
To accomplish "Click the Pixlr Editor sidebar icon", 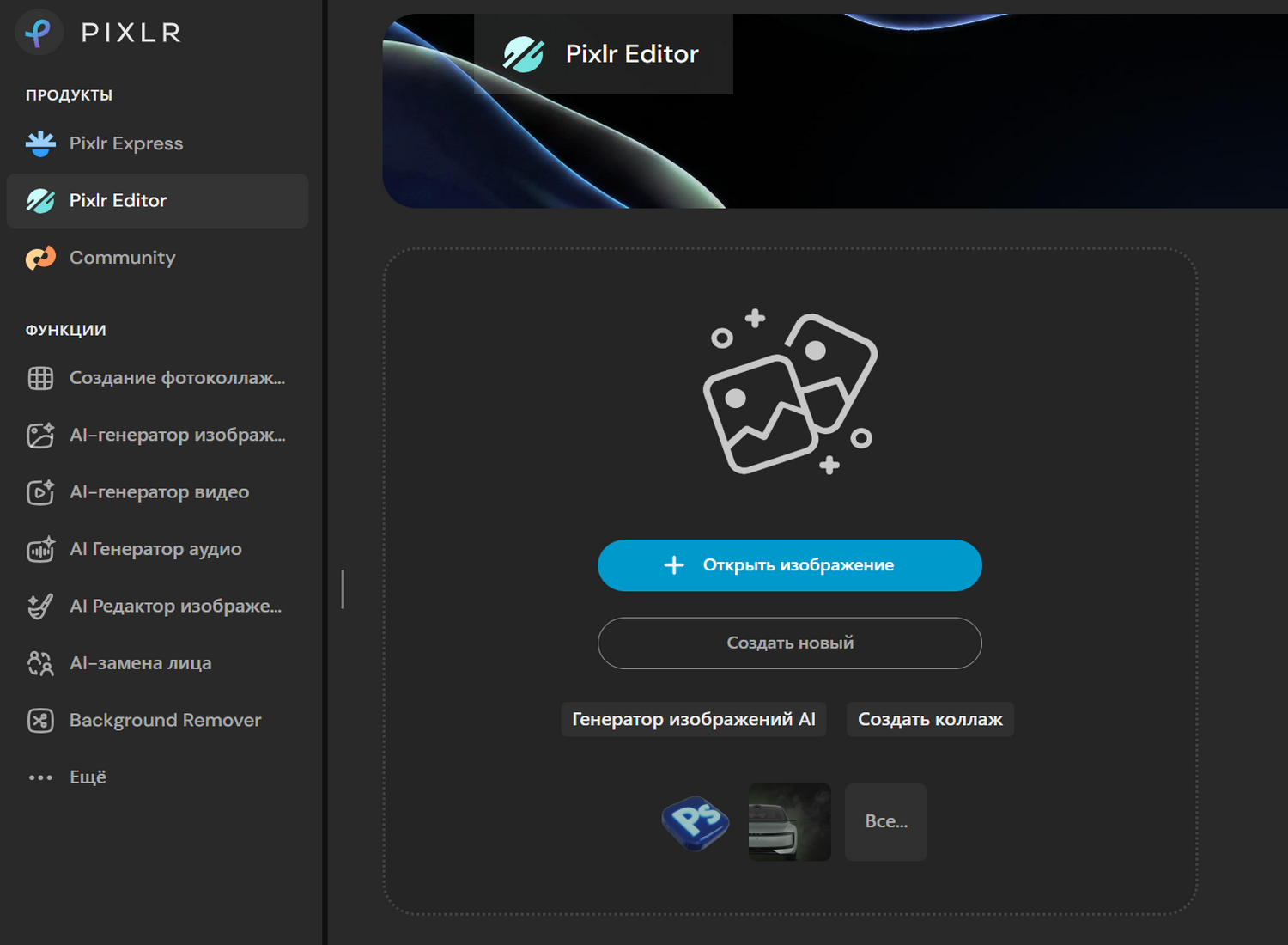I will coord(40,201).
